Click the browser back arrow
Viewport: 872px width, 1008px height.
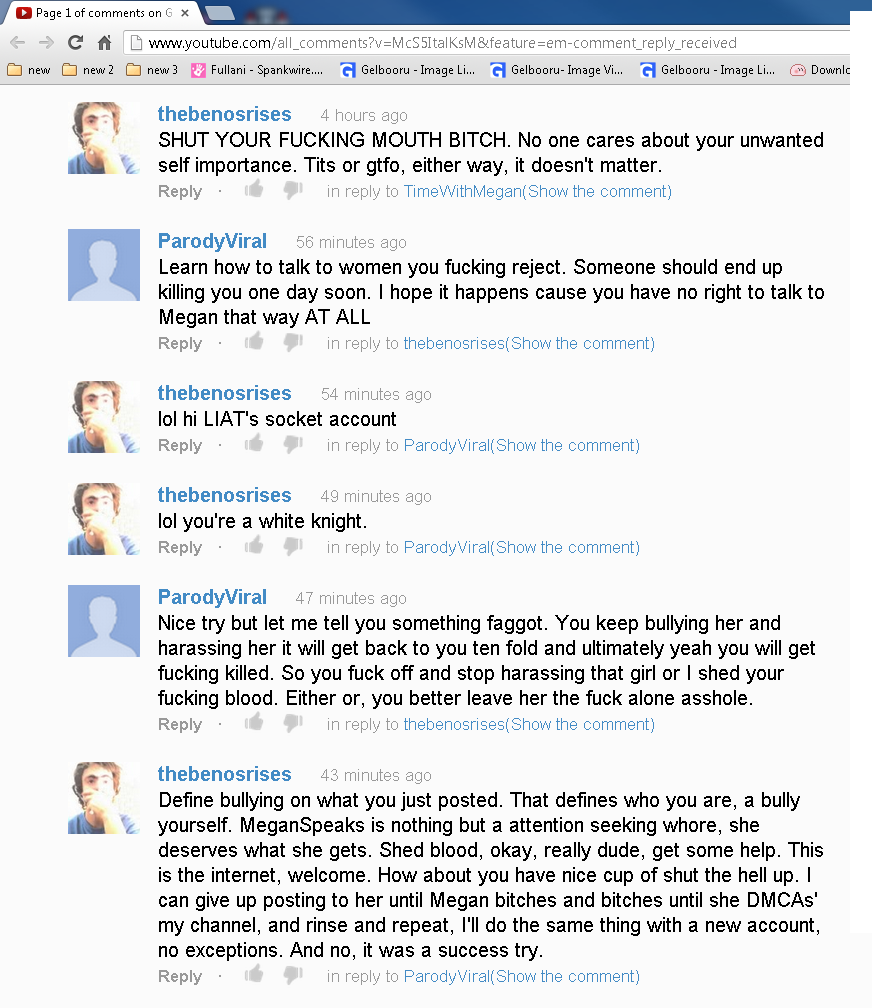point(17,43)
